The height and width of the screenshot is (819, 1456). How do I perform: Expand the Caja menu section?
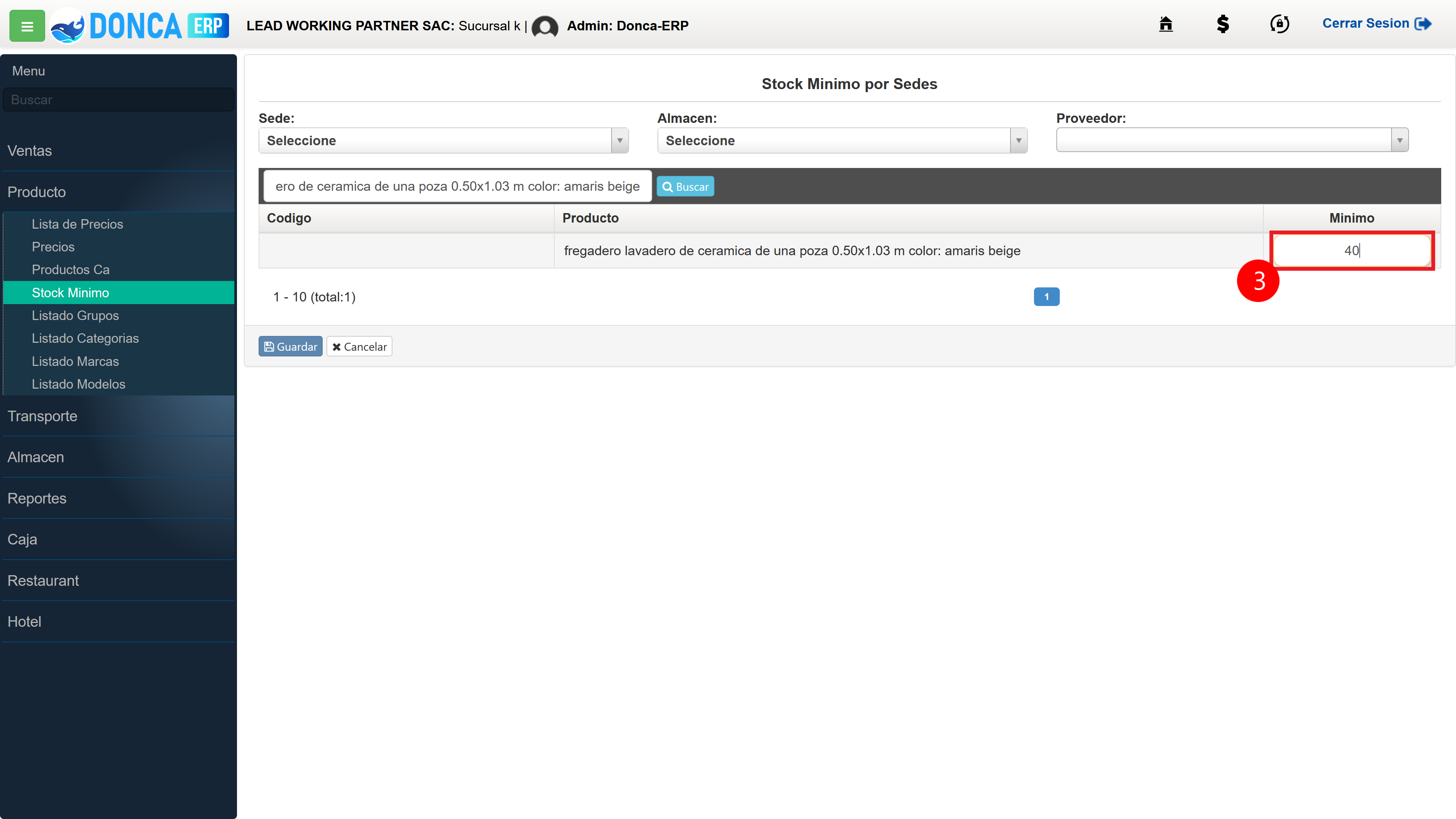[119, 539]
